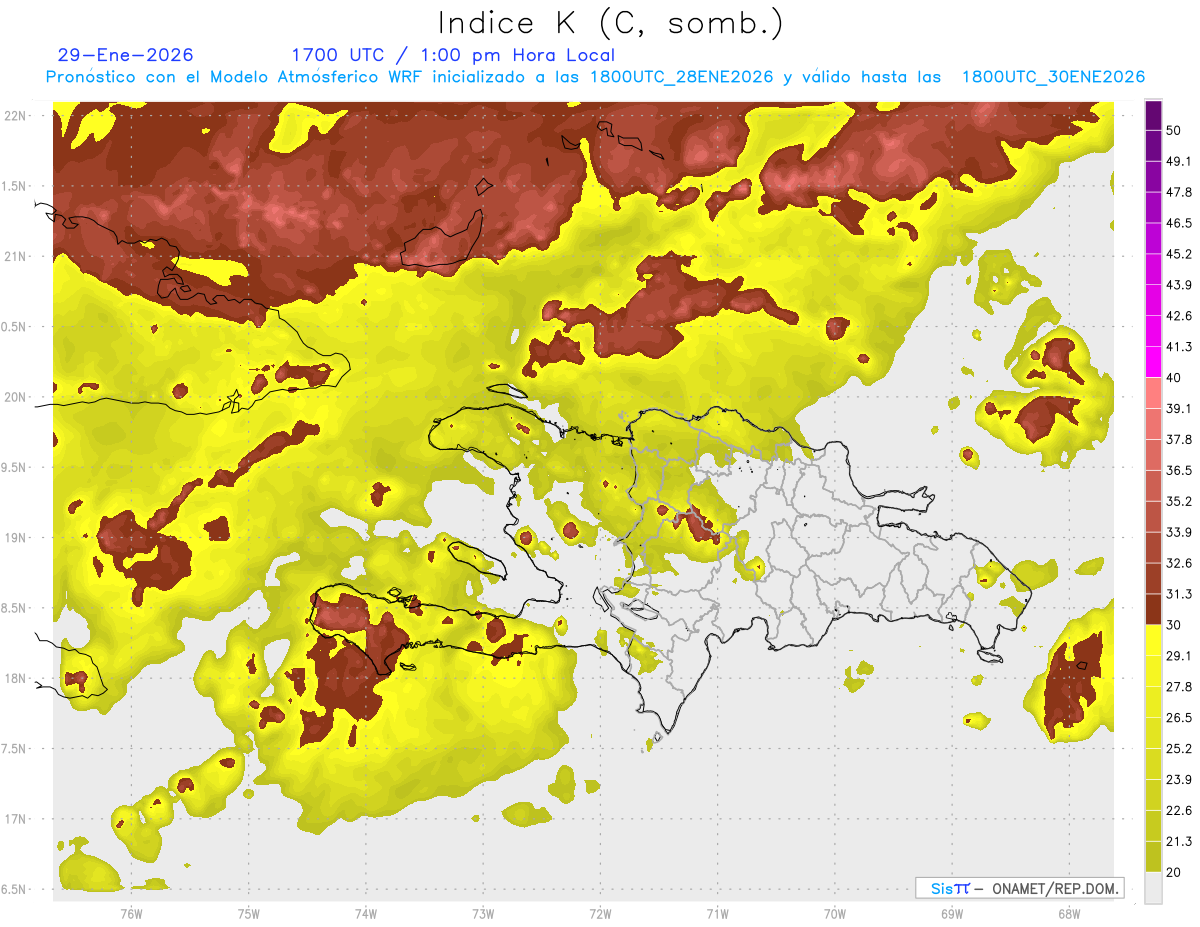Pick the bright yellow swatch between 29.1 and 30
The width and height of the screenshot is (1200, 927).
click(1153, 640)
